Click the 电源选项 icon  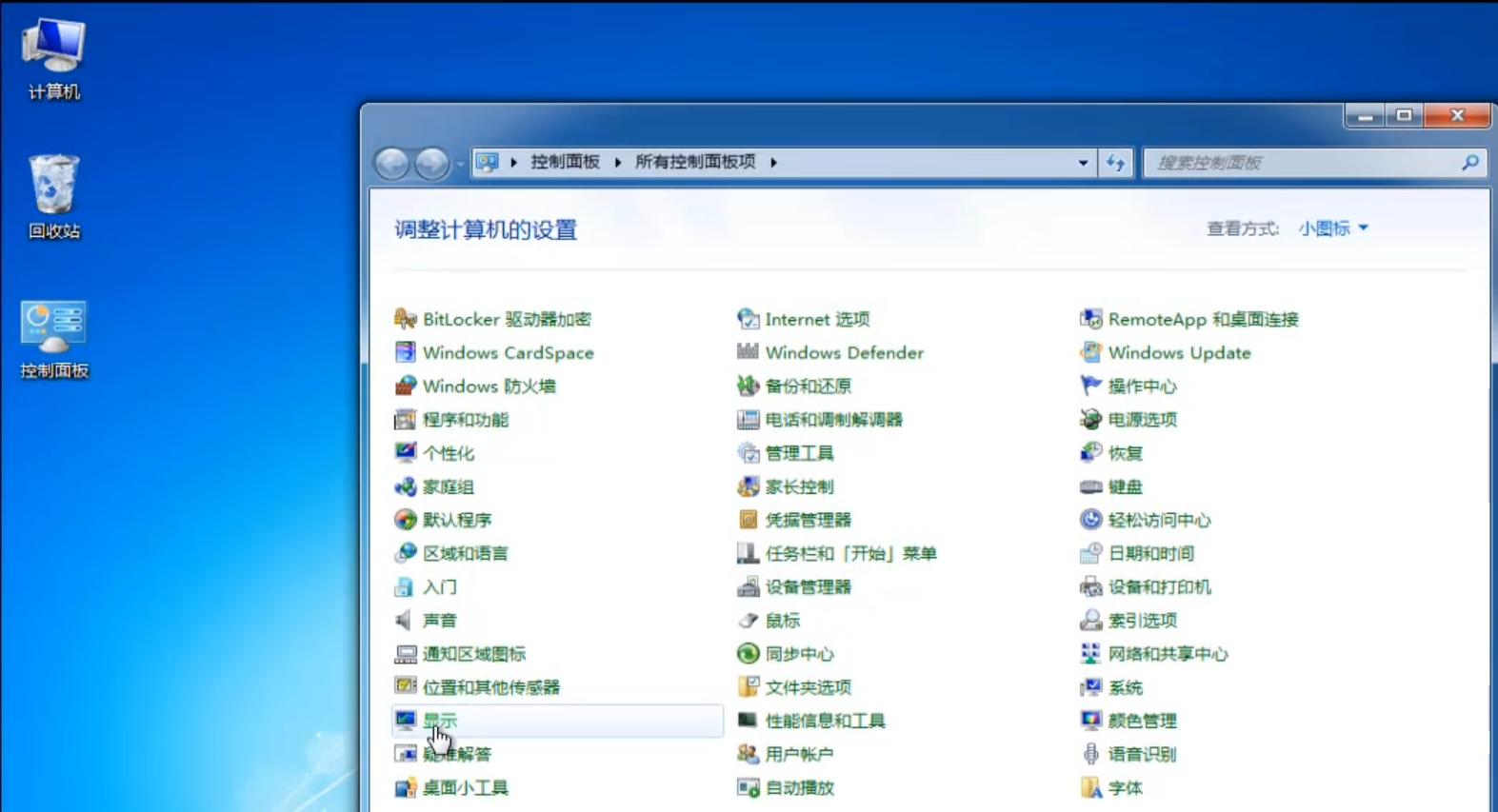[x=1090, y=420]
